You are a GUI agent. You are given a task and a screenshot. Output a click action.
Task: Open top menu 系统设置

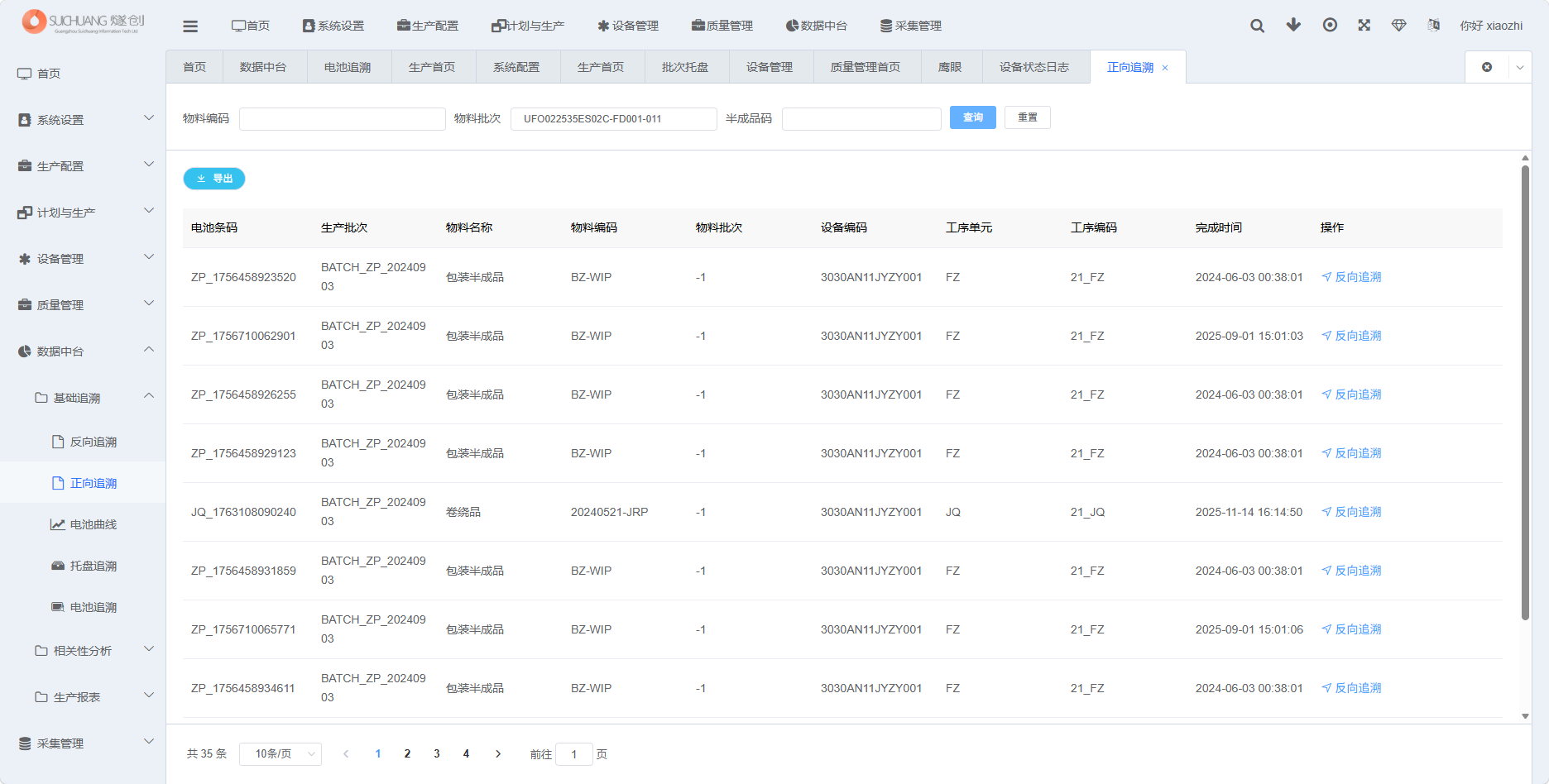coord(333,26)
